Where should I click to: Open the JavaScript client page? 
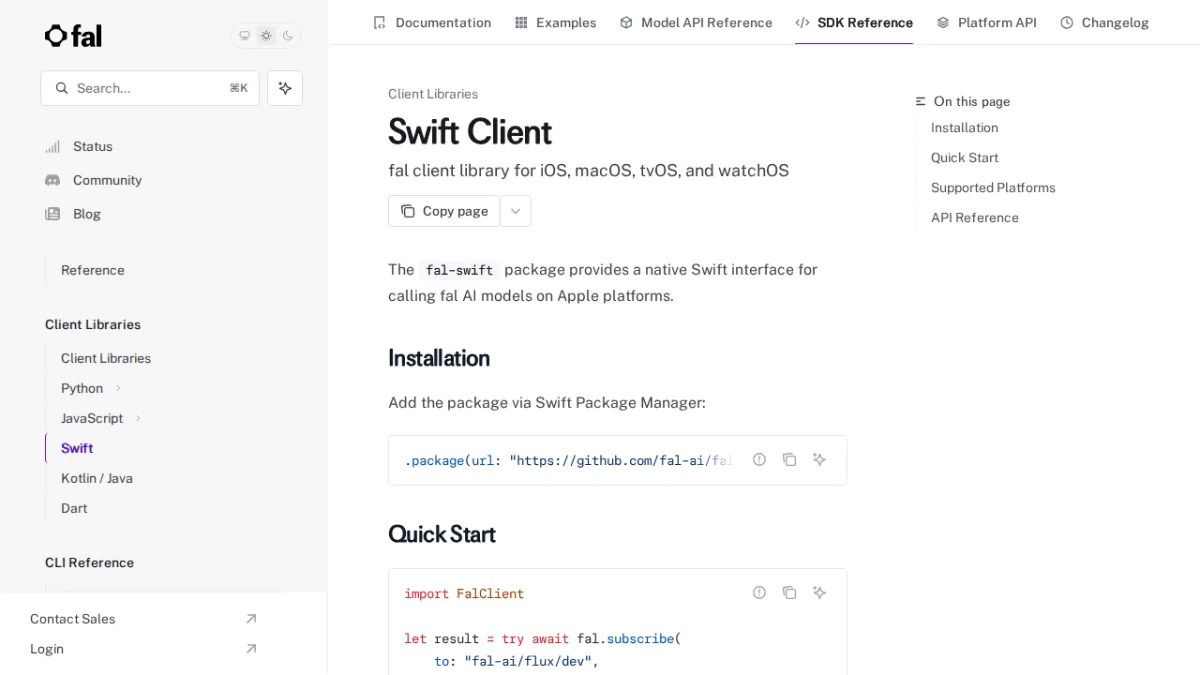click(x=92, y=418)
